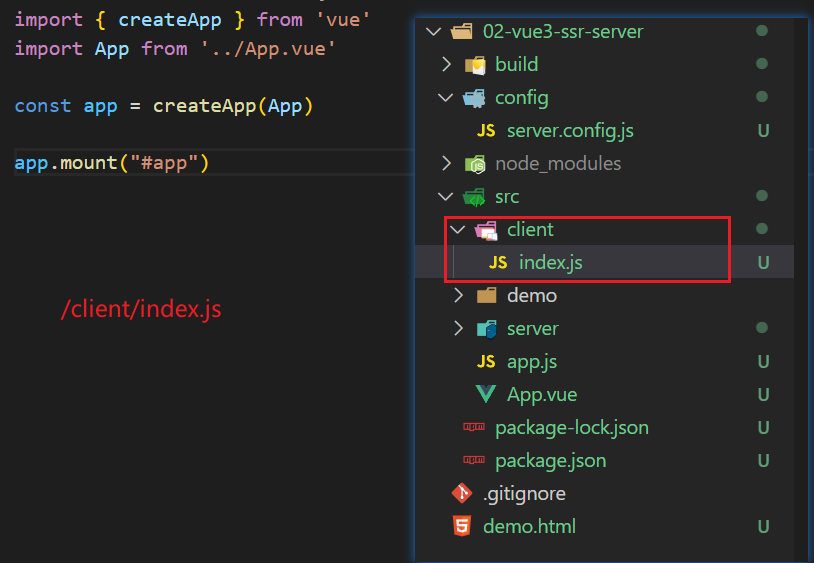Screen dimensions: 814x563
Task: Open server.config.js file
Action: (570, 131)
